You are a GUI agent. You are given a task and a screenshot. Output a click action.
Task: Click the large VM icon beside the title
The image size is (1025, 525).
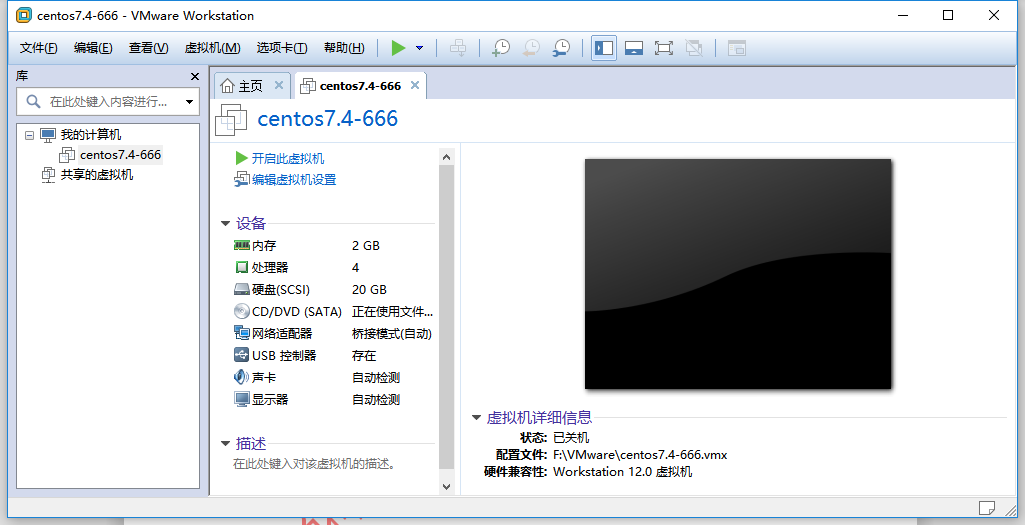pyautogui.click(x=231, y=120)
